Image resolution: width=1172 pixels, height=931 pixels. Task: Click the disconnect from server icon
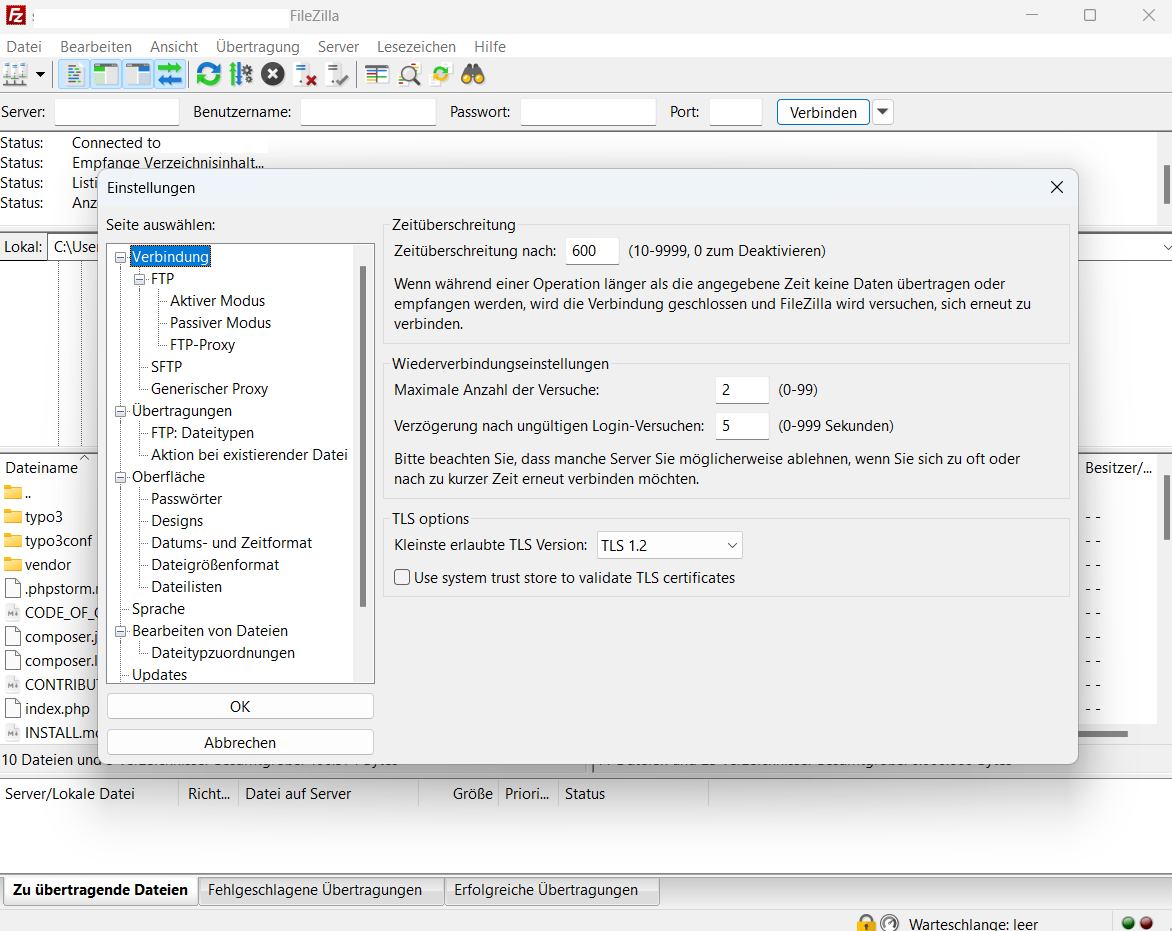tap(306, 75)
